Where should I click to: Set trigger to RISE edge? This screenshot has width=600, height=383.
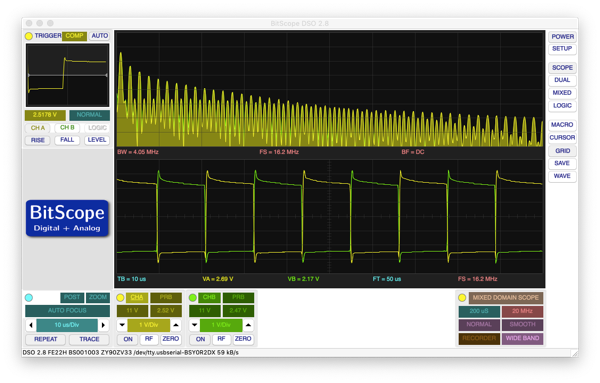38,140
